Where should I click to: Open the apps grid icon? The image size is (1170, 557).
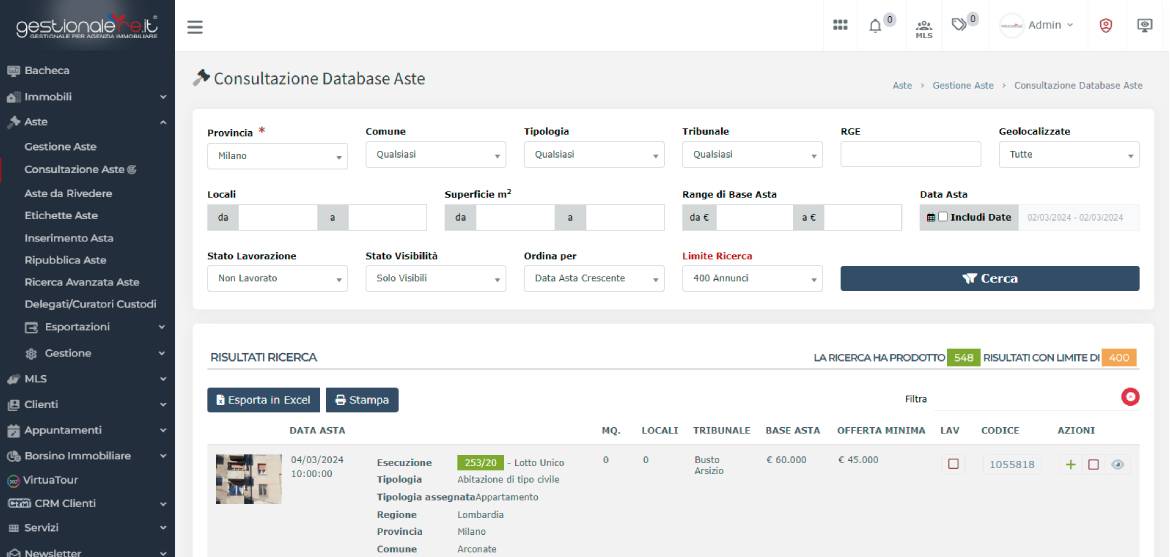841,26
